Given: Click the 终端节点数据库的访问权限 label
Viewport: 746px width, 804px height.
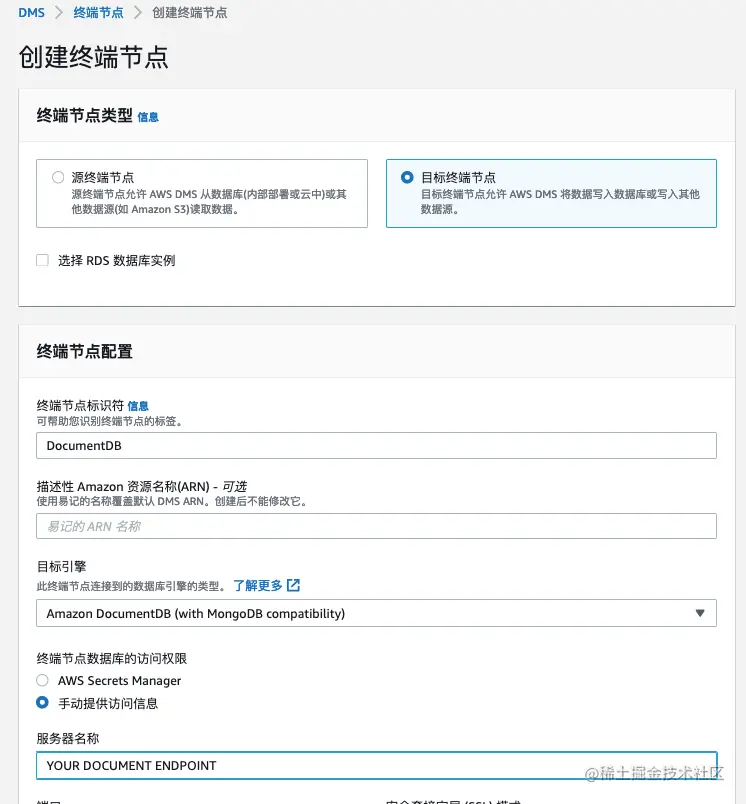Looking at the screenshot, I should click(112, 658).
